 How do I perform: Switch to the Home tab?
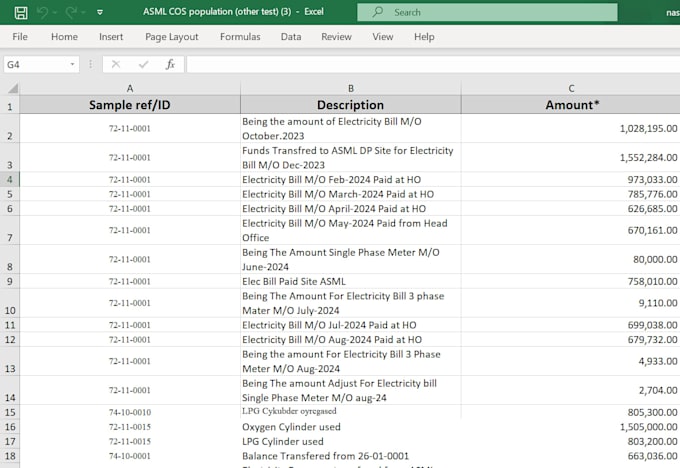tap(64, 37)
